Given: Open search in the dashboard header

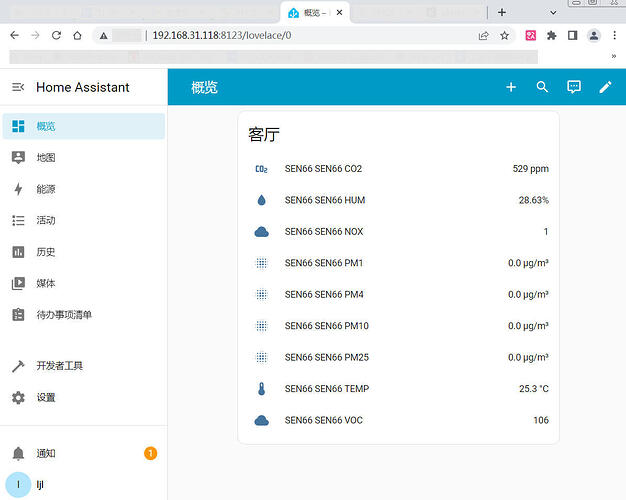Looking at the screenshot, I should tap(542, 87).
